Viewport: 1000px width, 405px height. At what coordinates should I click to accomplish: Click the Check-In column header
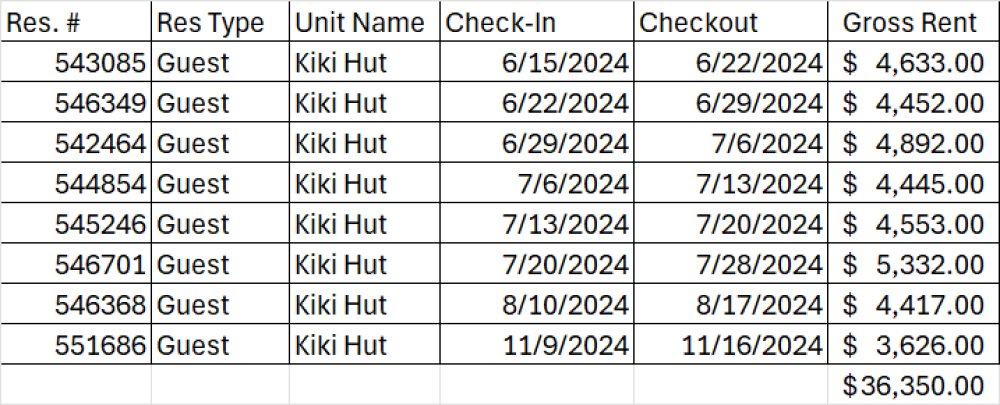pos(537,22)
